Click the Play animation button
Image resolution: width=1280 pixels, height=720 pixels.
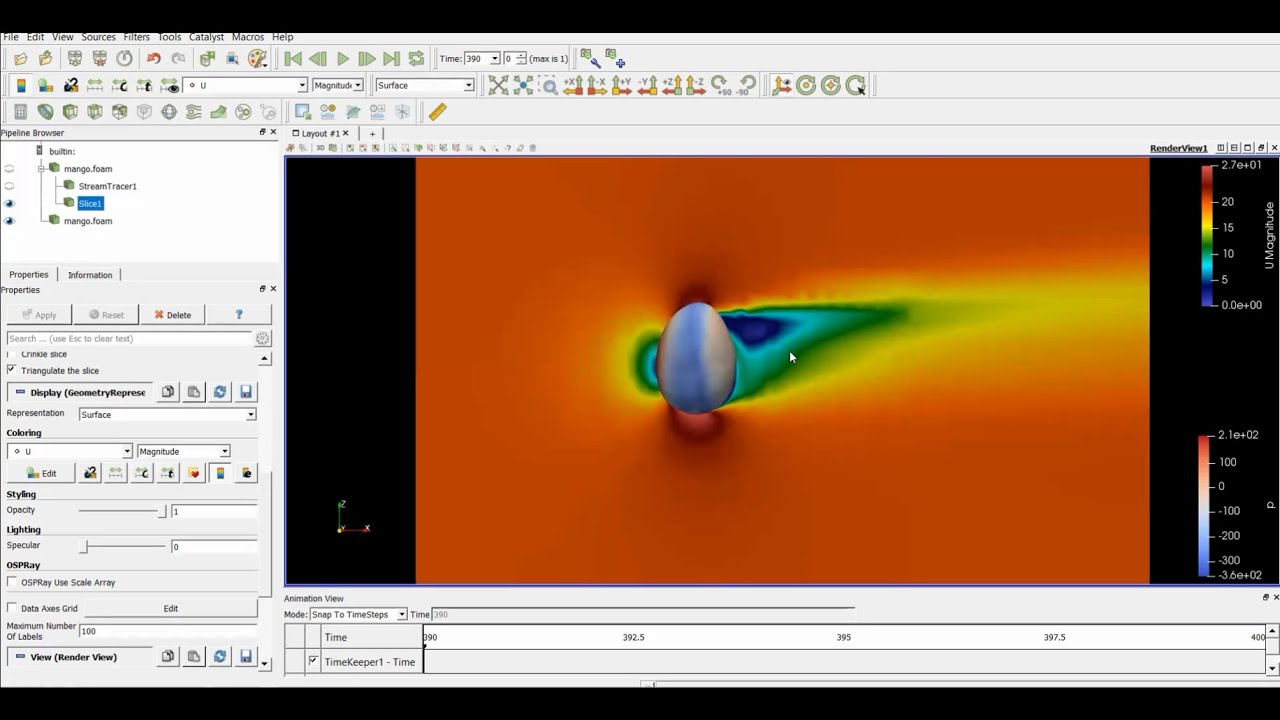(343, 59)
